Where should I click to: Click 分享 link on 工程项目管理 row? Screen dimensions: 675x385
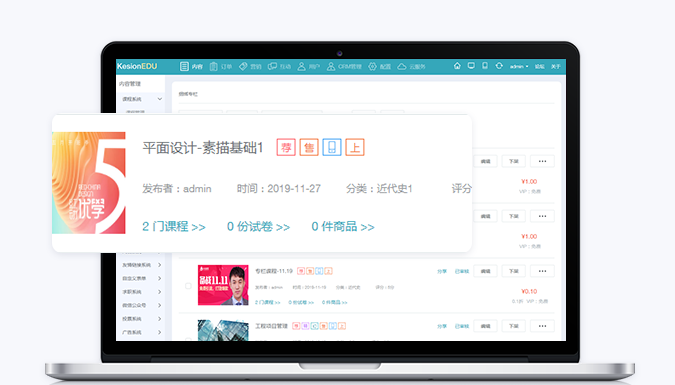click(x=442, y=326)
